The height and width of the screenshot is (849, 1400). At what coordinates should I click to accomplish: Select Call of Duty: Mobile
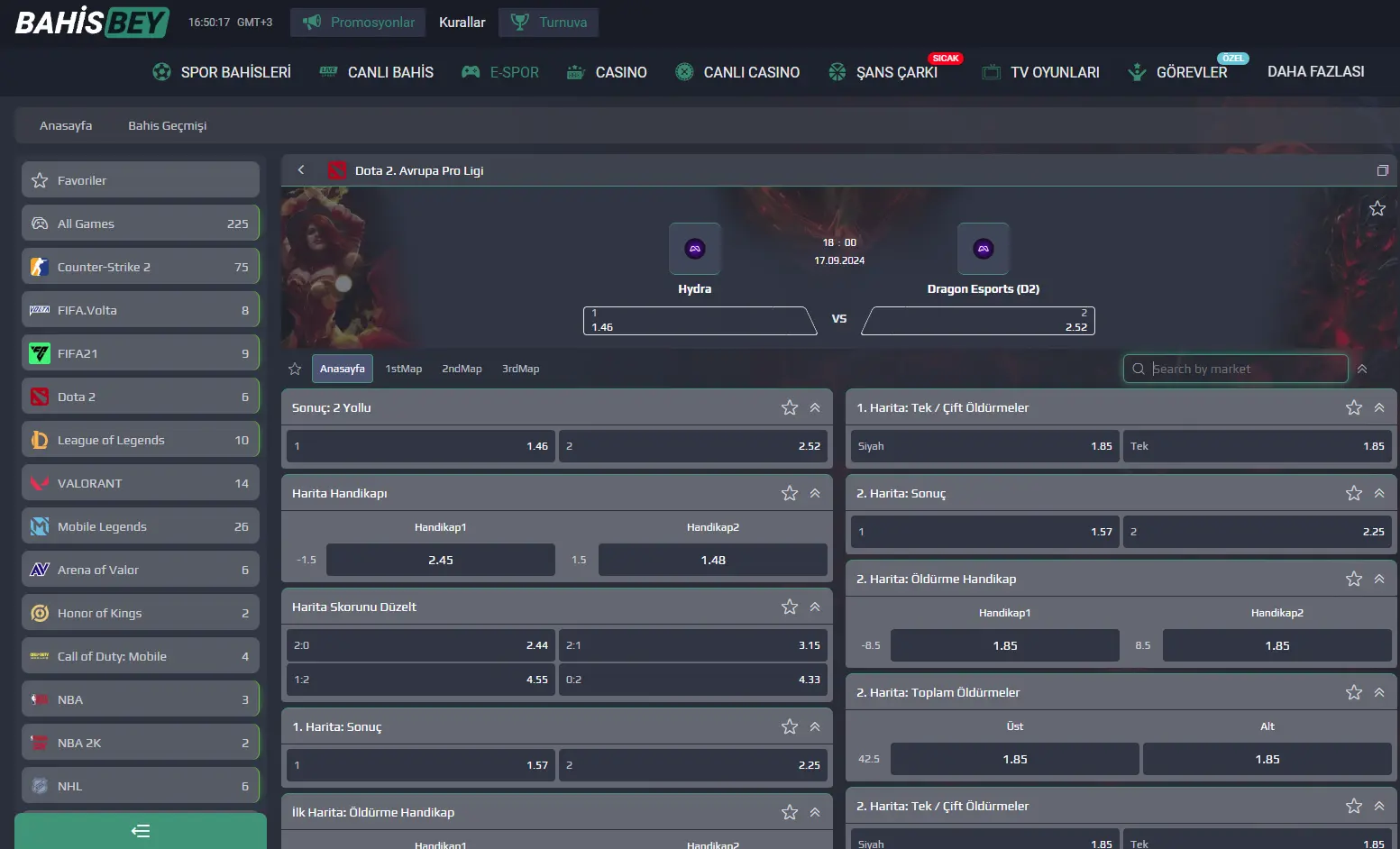(141, 656)
